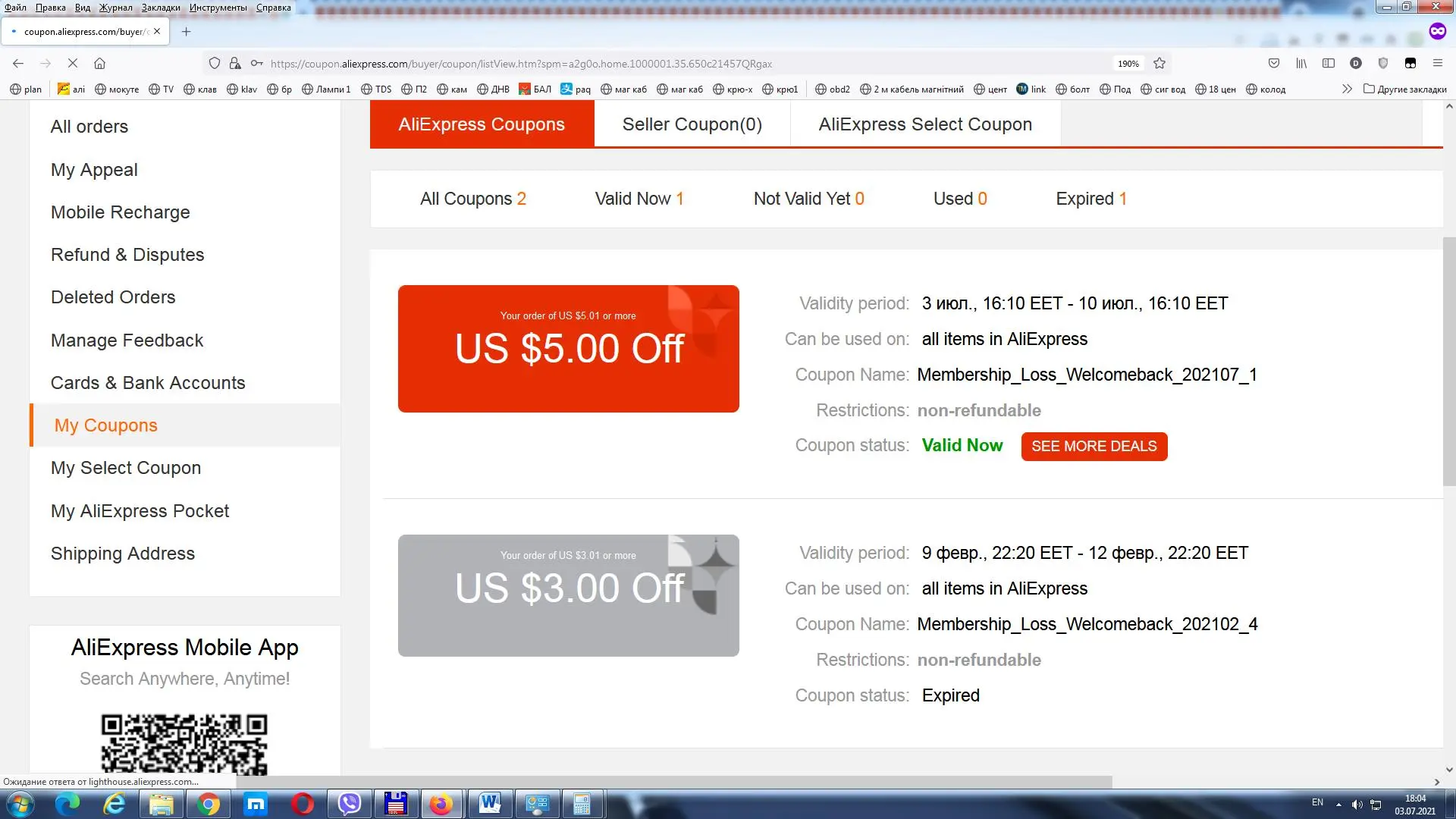This screenshot has width=1456, height=819.
Task: Open Google Chrome from the taskbar
Action: [x=209, y=804]
